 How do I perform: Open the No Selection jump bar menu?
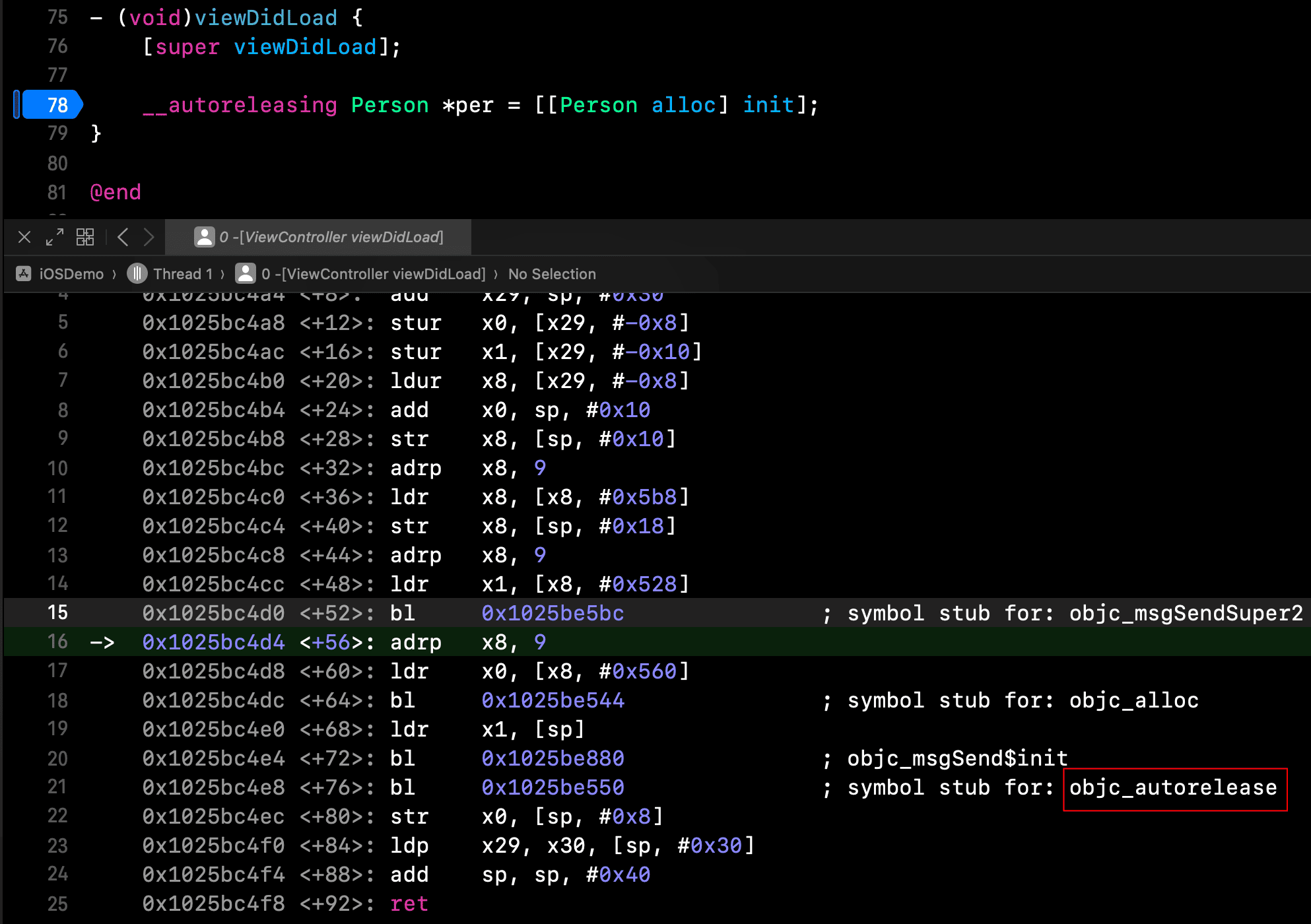tap(551, 274)
